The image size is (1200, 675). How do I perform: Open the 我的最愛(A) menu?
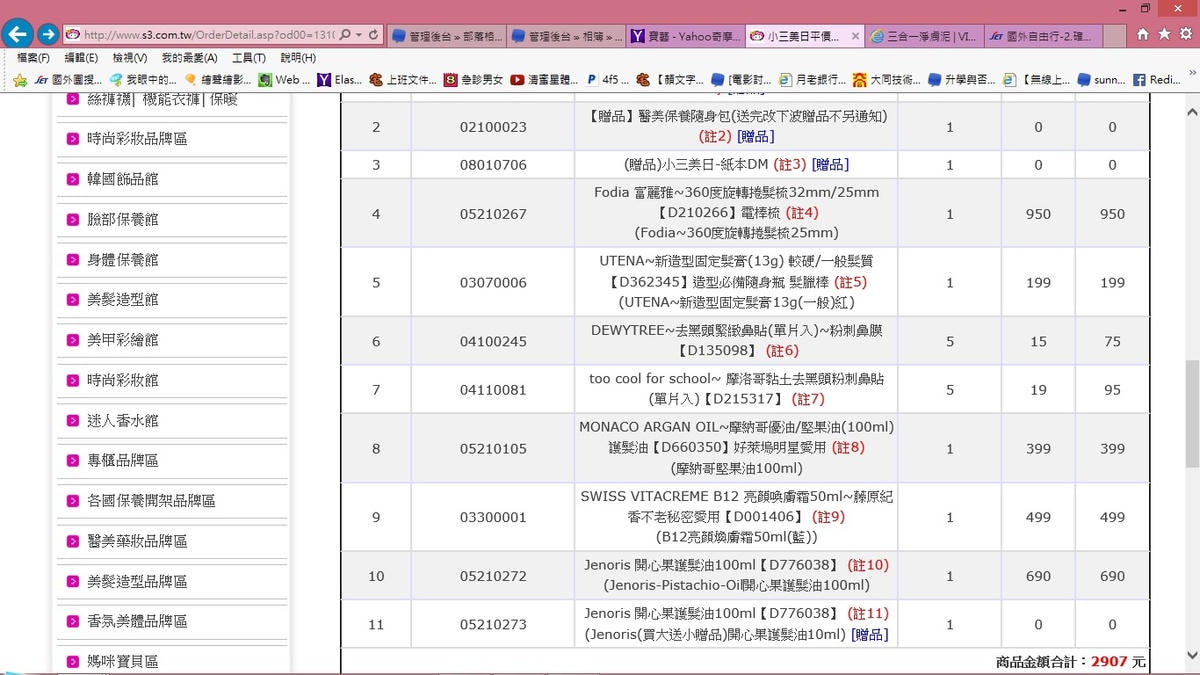[189, 58]
